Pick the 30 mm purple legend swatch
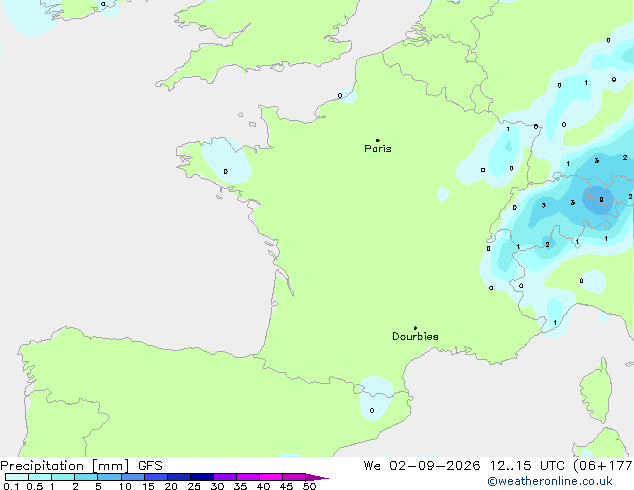634x490 pixels. 225,477
